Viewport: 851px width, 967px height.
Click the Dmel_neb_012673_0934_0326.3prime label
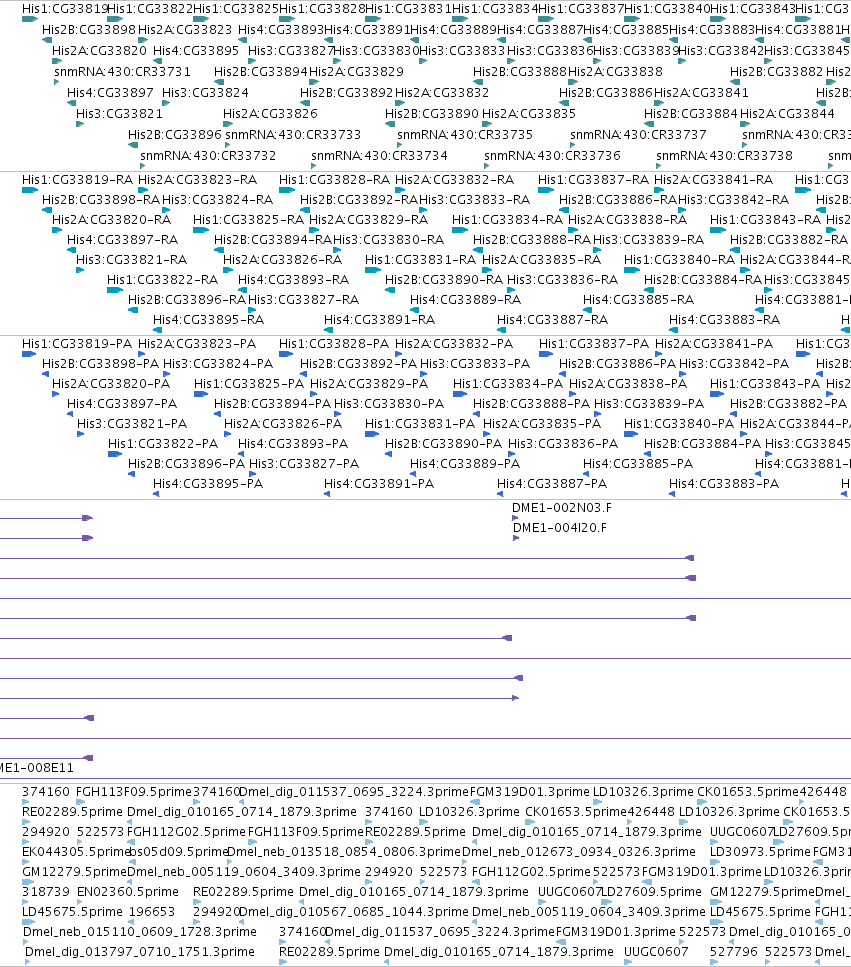point(578,852)
